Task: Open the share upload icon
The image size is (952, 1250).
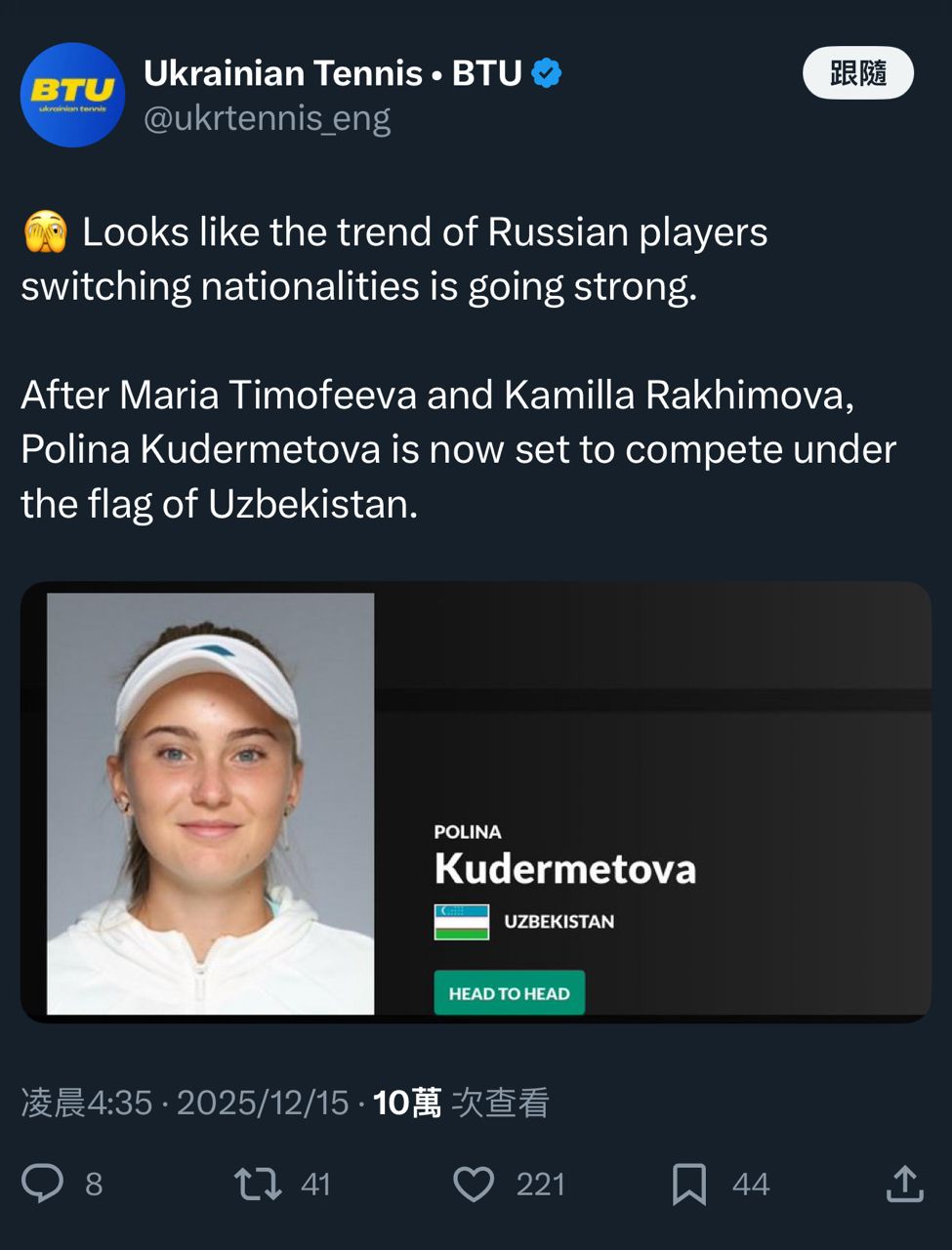Action: pyautogui.click(x=905, y=1184)
